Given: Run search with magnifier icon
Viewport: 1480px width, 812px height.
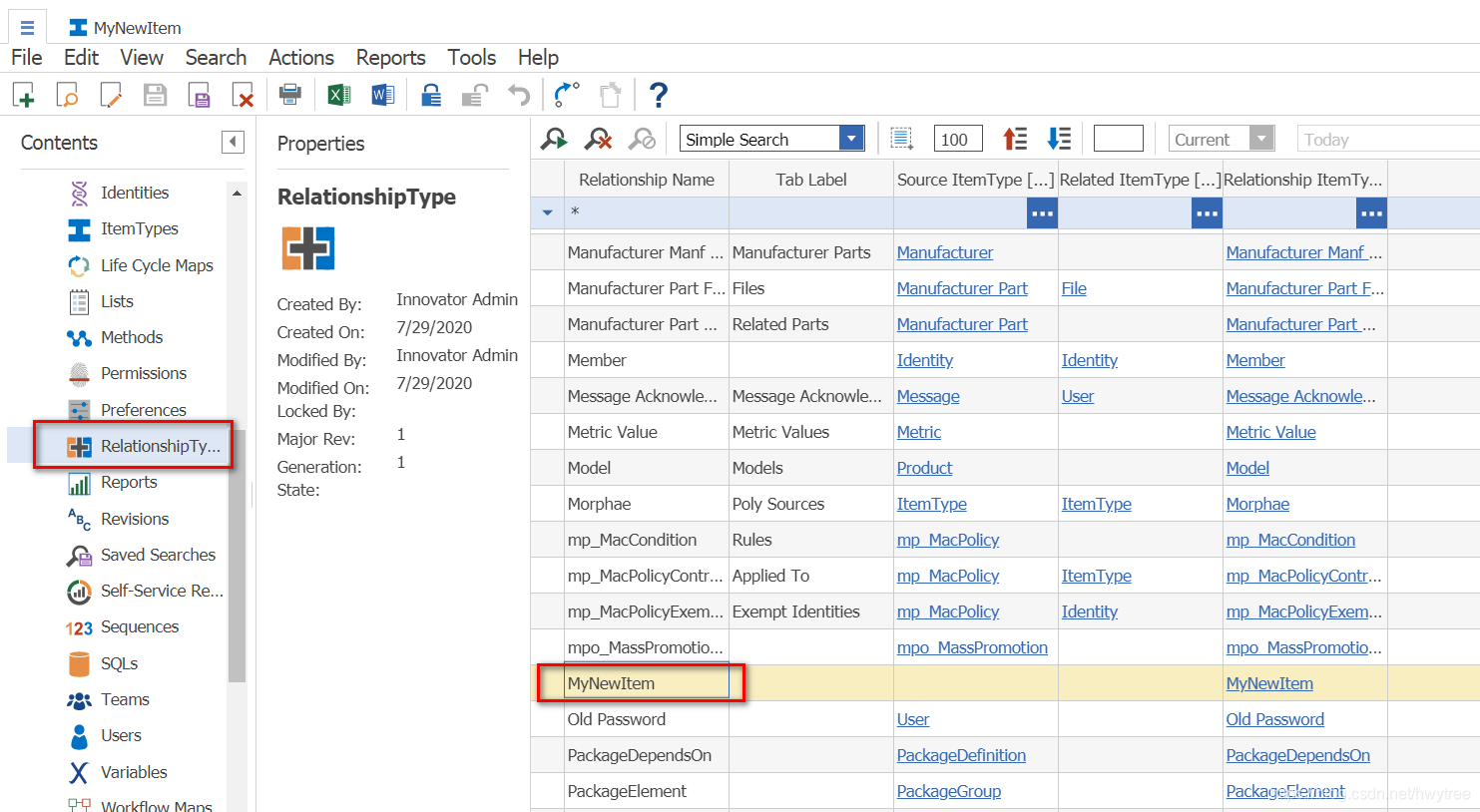Looking at the screenshot, I should click(x=554, y=139).
